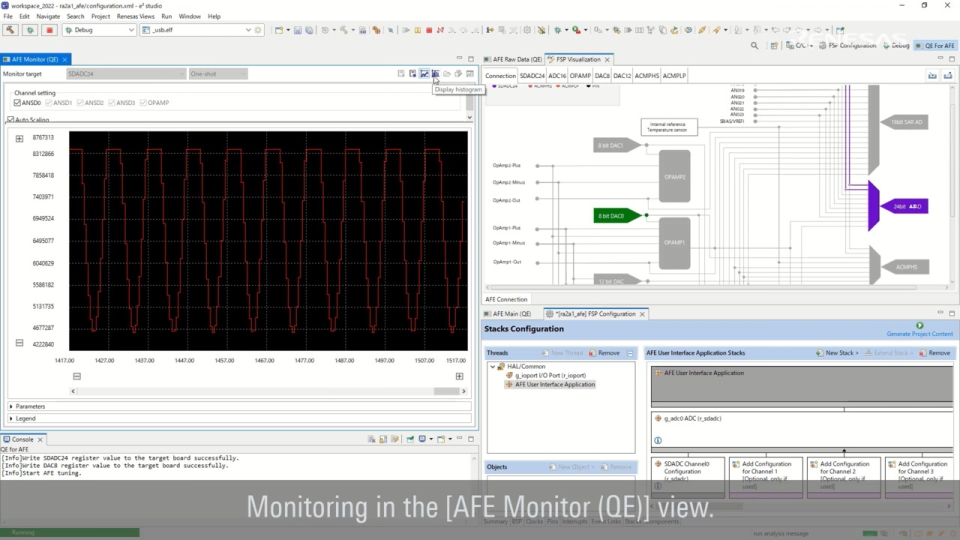Viewport: 960px width, 540px height.
Task: Select AFE User Interface Application thread
Action: click(x=554, y=384)
